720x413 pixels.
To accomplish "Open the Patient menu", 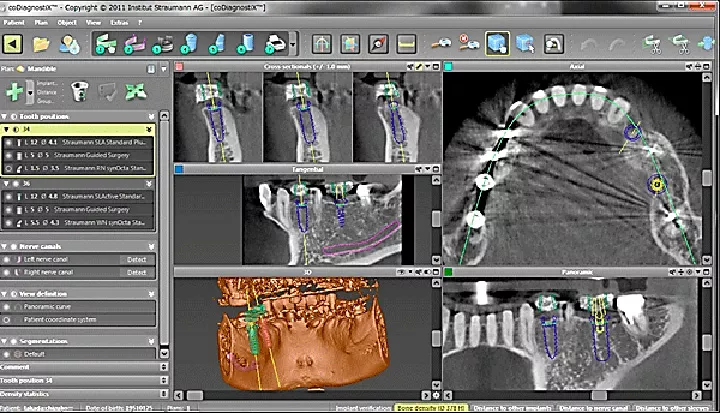I will (x=14, y=22).
